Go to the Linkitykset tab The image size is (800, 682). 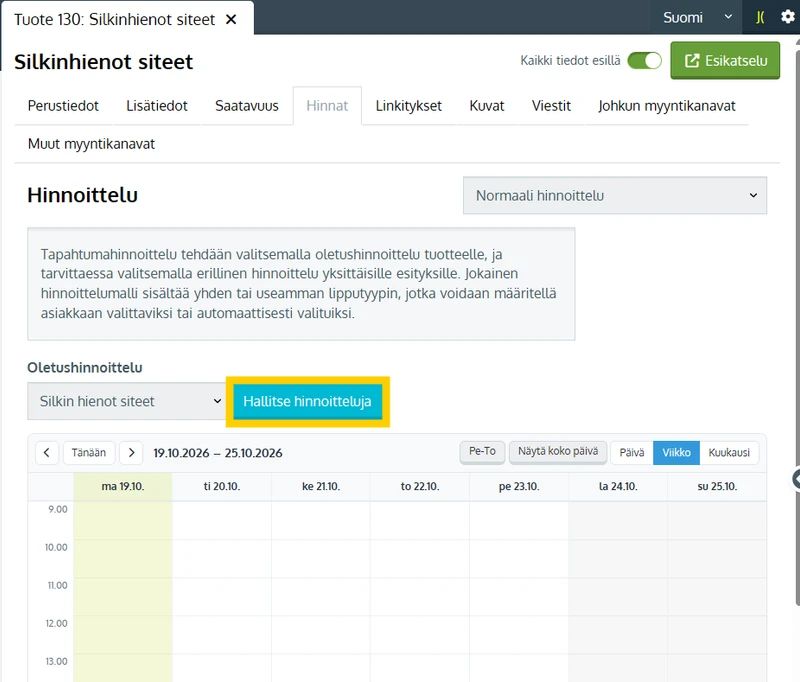[409, 106]
